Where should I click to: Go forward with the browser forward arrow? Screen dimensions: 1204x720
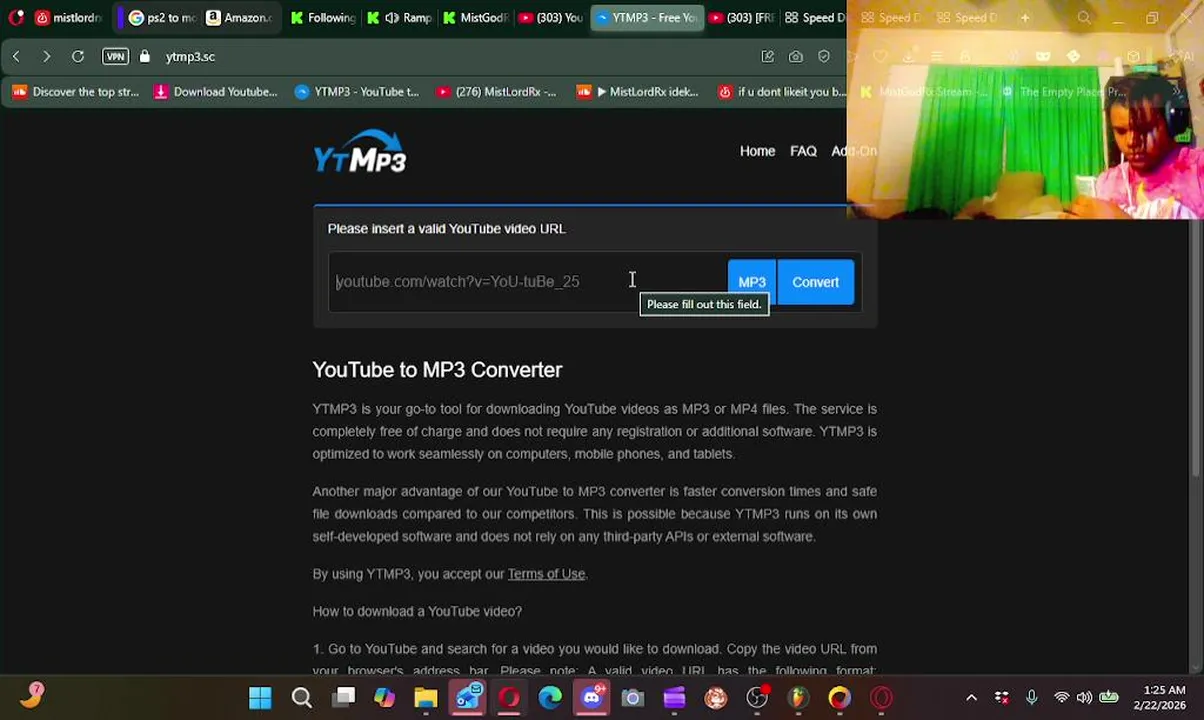46,57
